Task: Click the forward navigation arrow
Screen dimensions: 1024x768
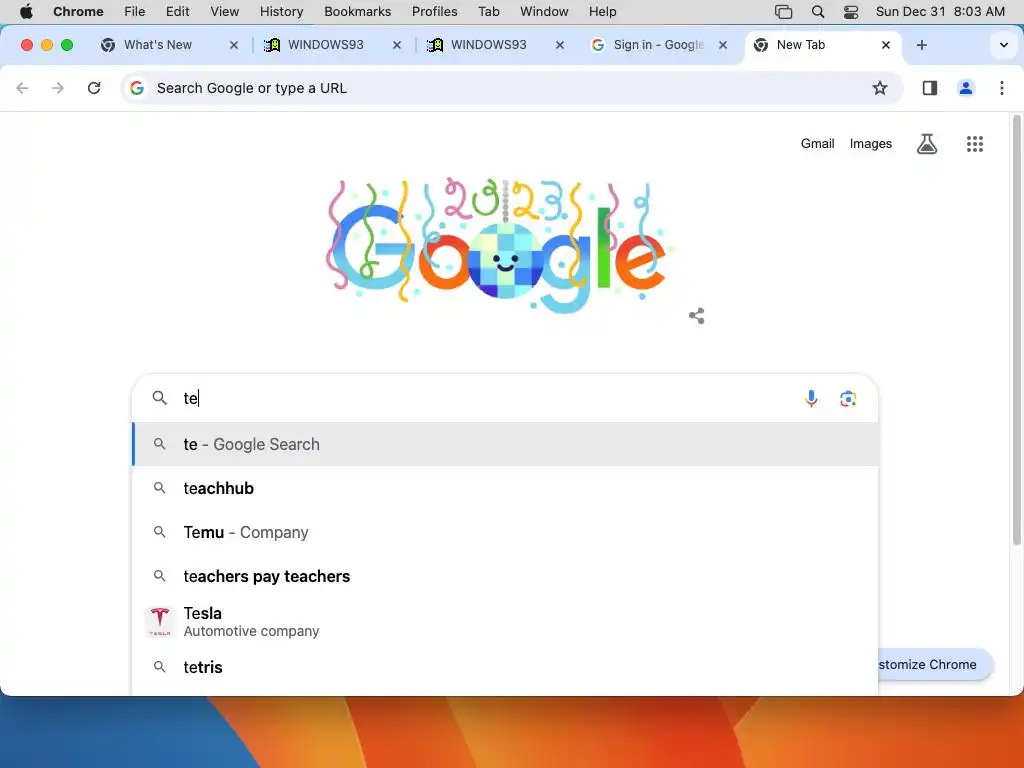Action: pyautogui.click(x=58, y=88)
